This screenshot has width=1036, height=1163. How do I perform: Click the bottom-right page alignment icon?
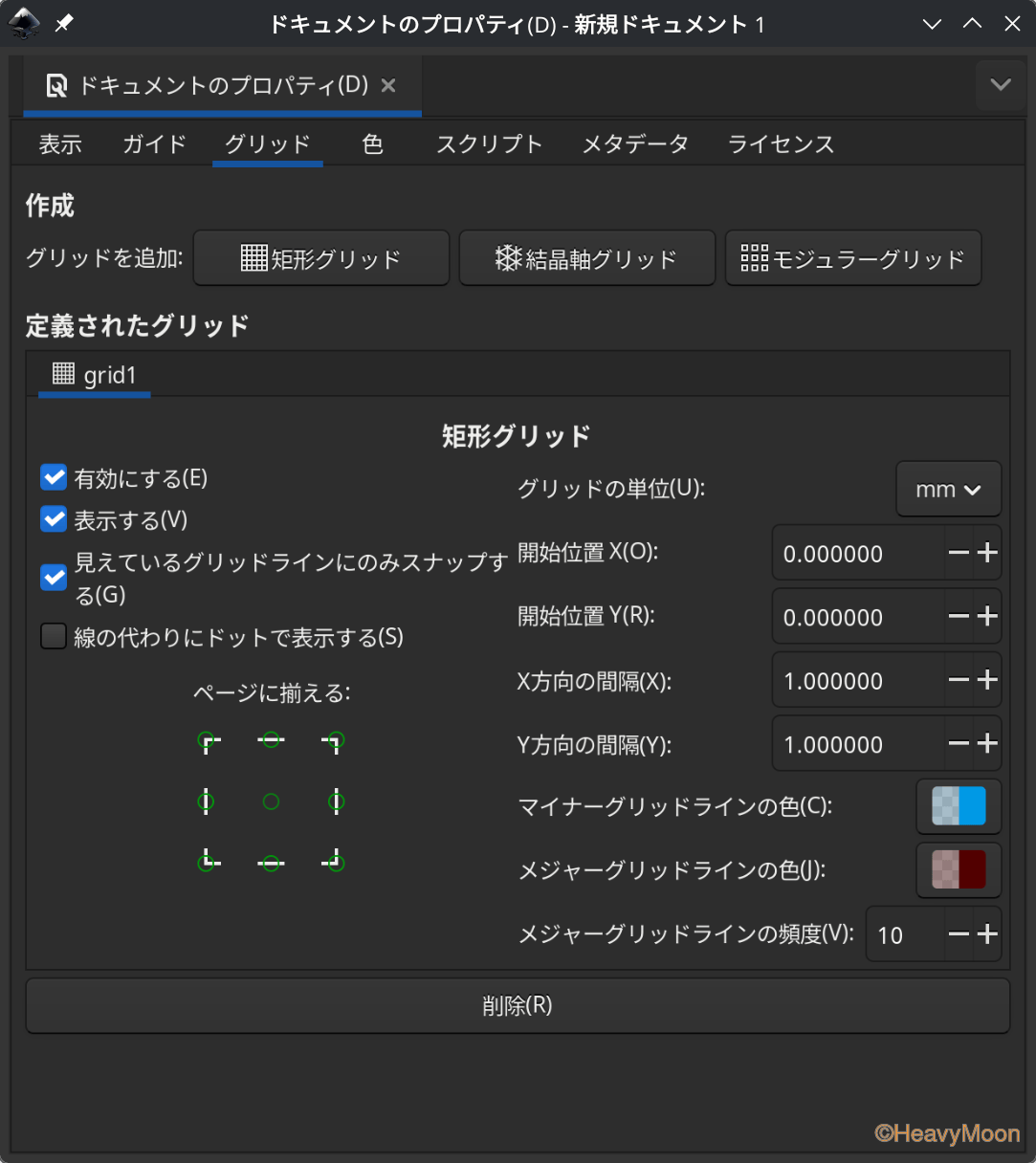coord(334,862)
